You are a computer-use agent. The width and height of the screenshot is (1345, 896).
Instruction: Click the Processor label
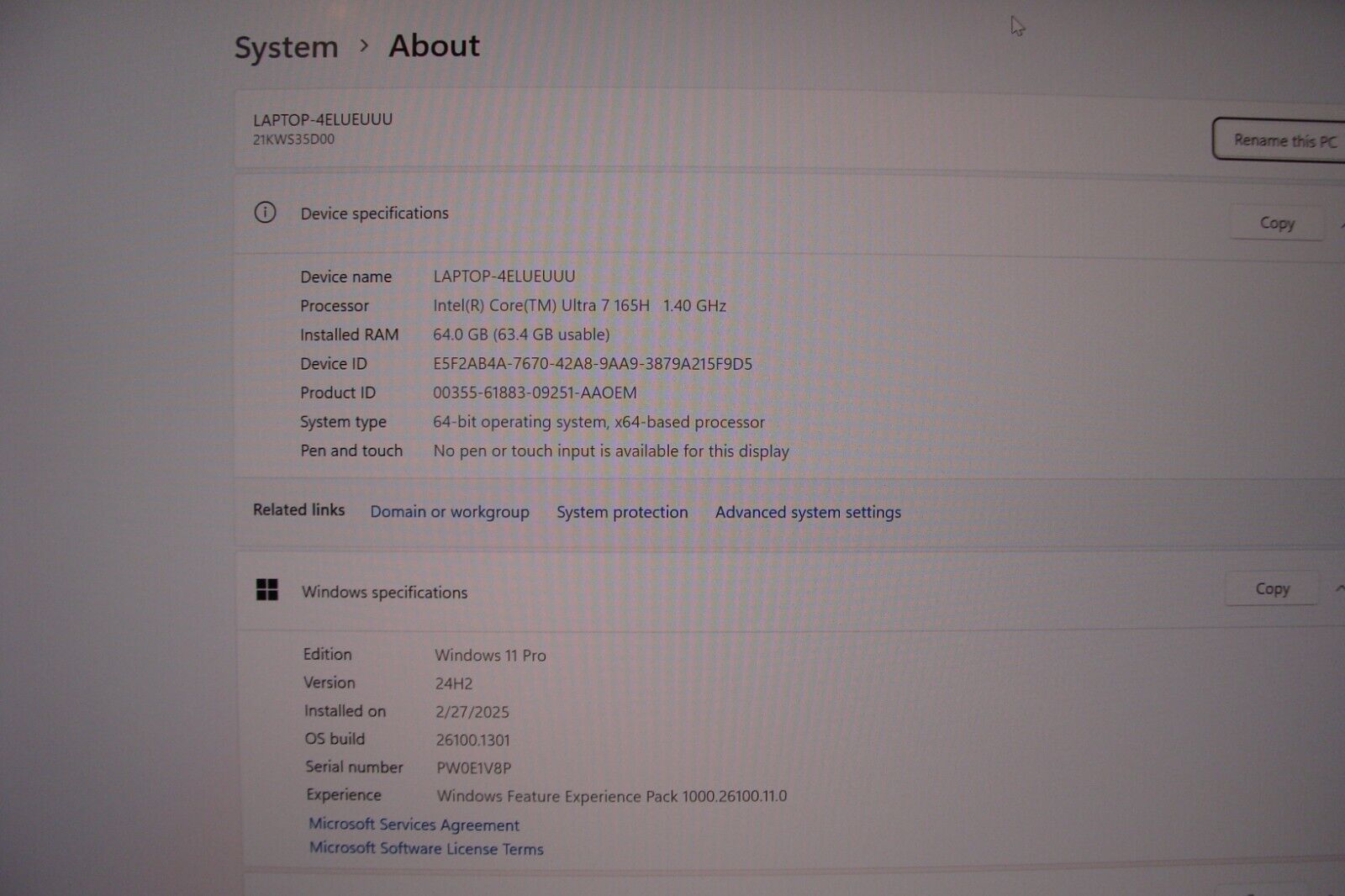click(x=335, y=306)
